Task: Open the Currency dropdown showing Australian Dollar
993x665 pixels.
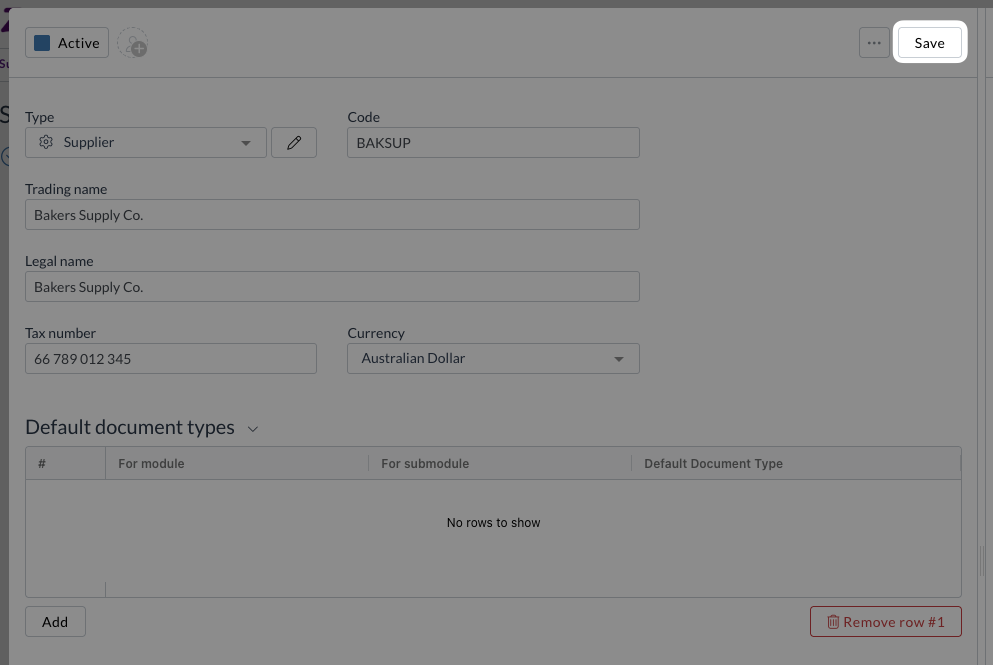Action: tap(493, 359)
